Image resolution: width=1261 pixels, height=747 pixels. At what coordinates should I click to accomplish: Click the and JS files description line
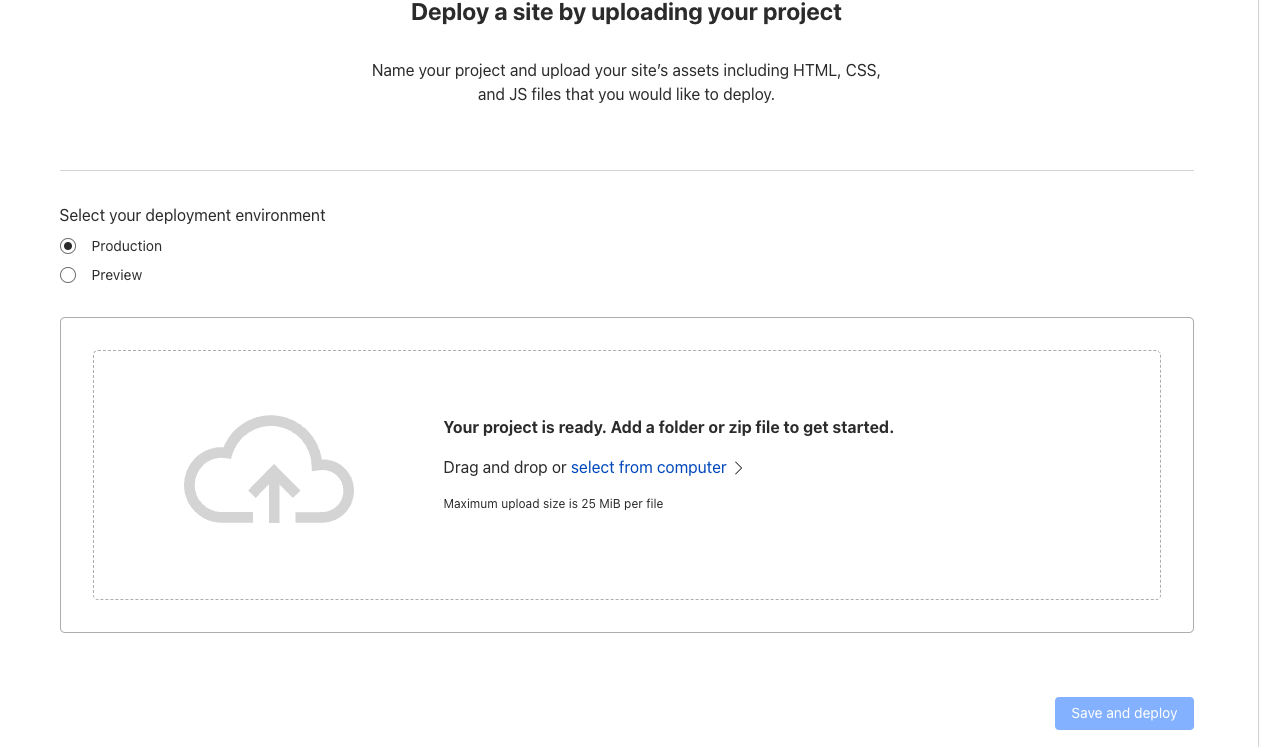click(626, 95)
